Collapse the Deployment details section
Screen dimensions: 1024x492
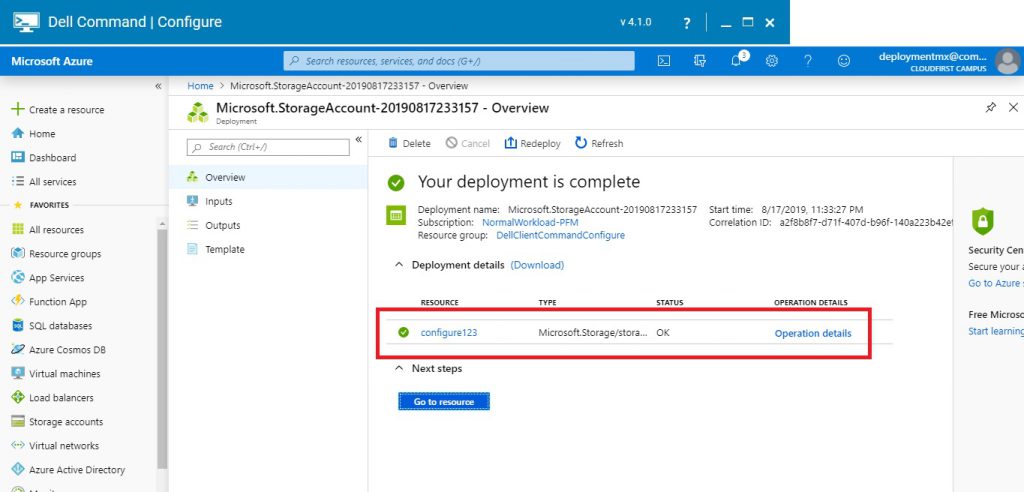point(400,265)
